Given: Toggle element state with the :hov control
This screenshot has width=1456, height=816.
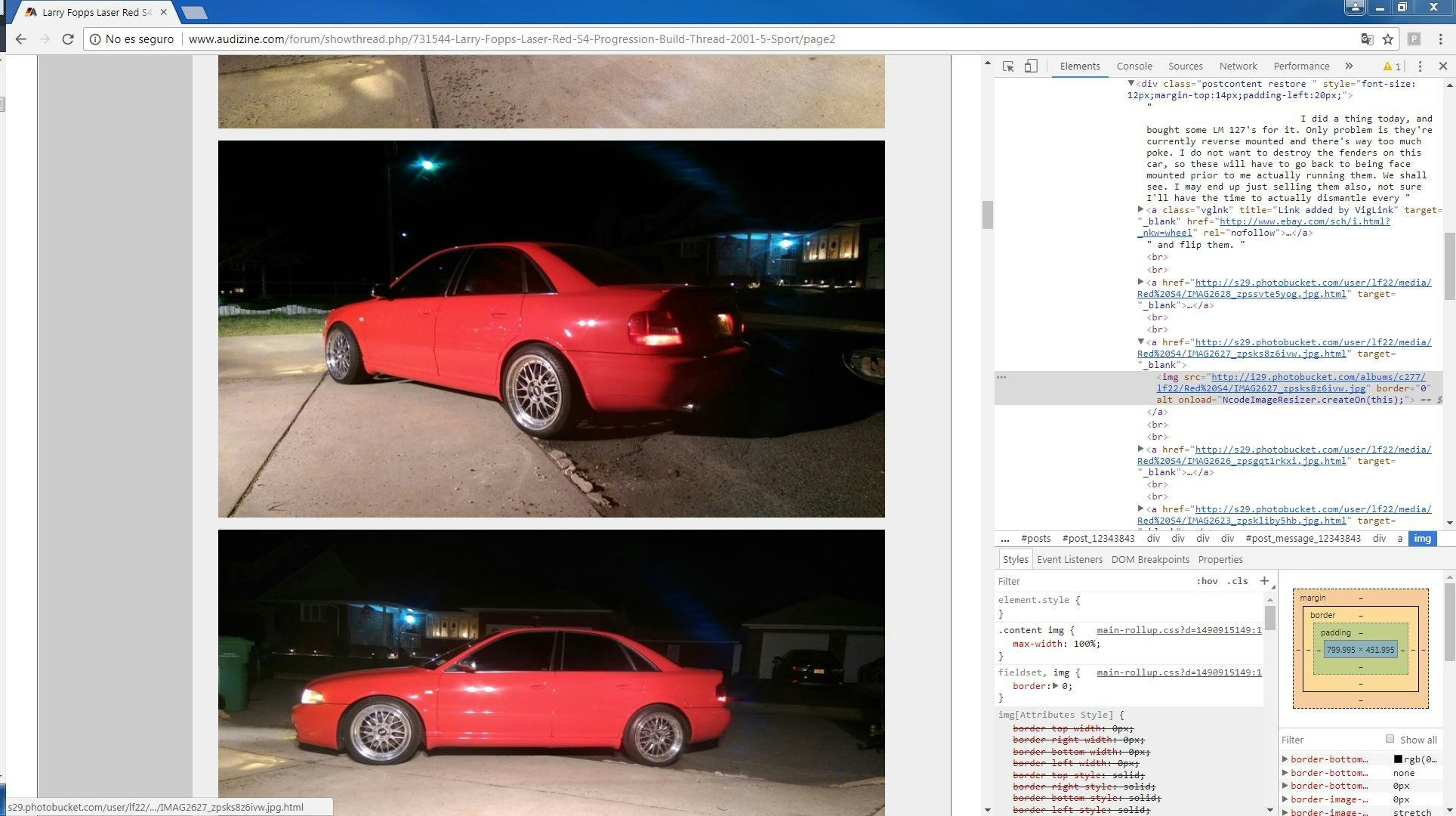Looking at the screenshot, I should 1206,581.
